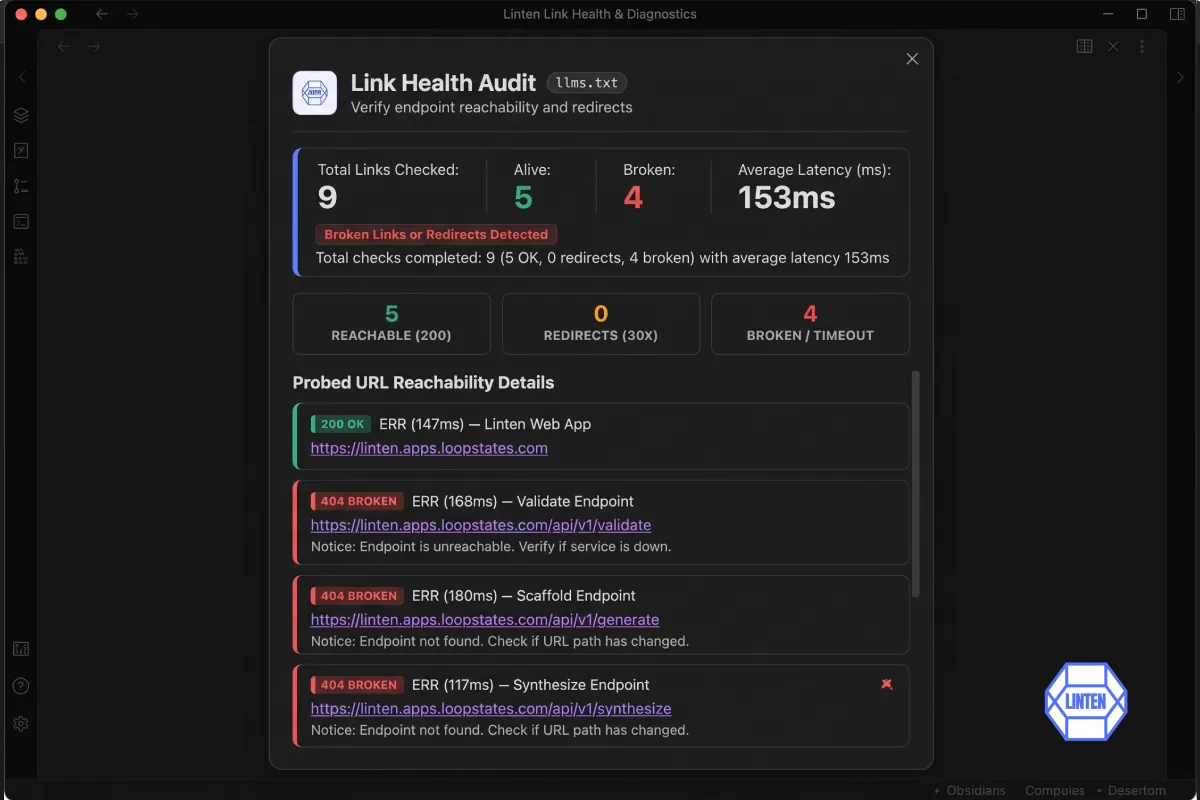Open the branch graph icon in sidebar
The image size is (1200, 800).
click(x=21, y=186)
